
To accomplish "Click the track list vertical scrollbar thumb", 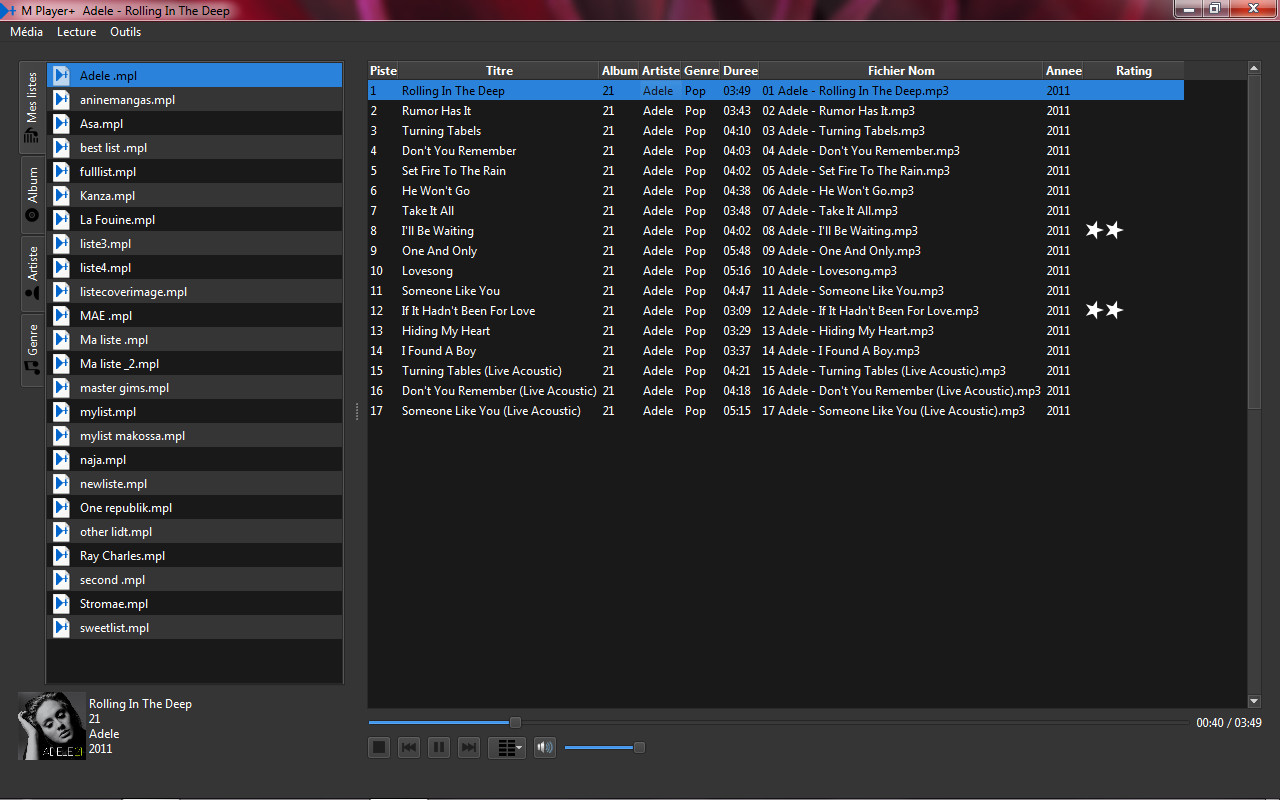I will pos(1254,241).
